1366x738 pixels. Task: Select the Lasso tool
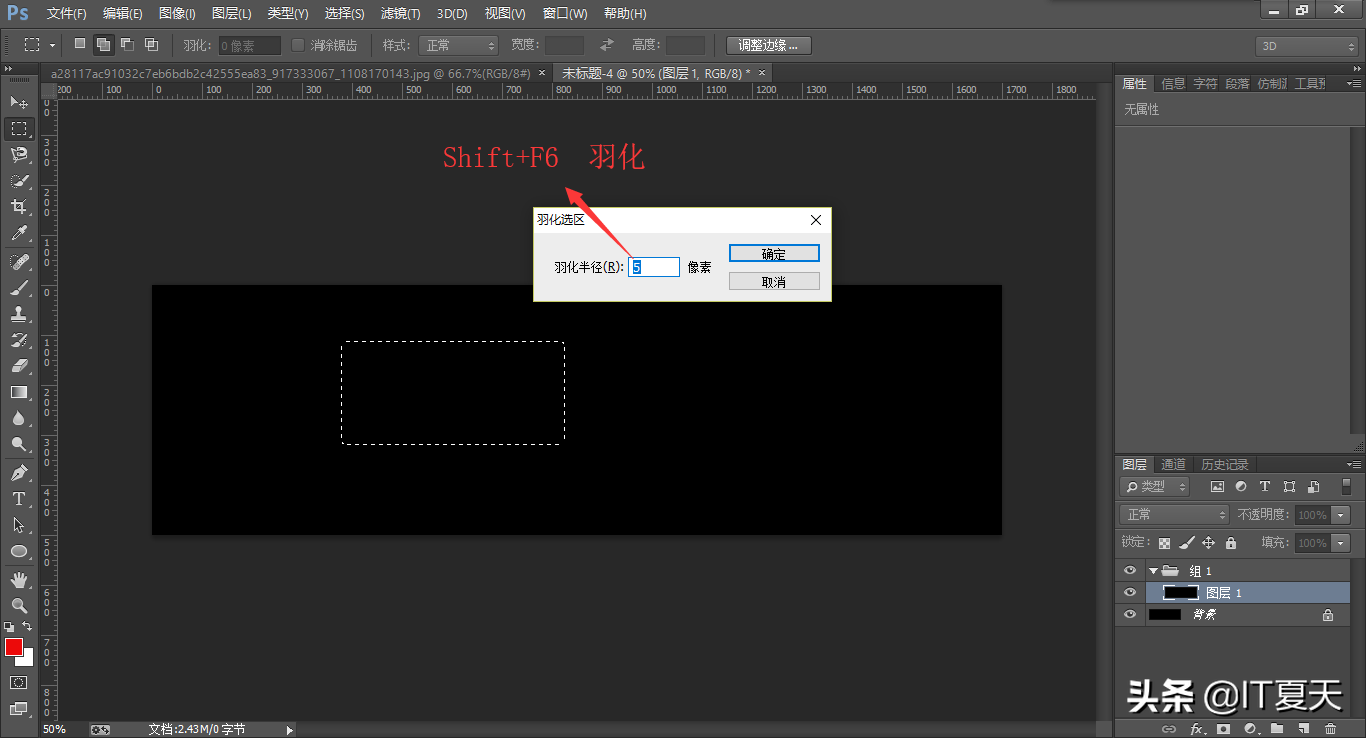click(x=18, y=154)
